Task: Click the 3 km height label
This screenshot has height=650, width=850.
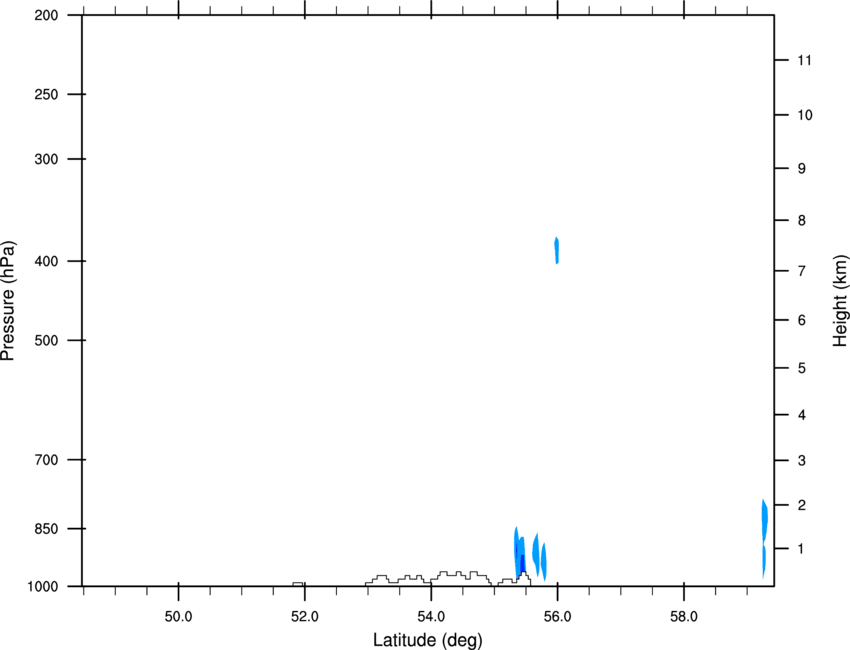Action: pyautogui.click(x=802, y=461)
